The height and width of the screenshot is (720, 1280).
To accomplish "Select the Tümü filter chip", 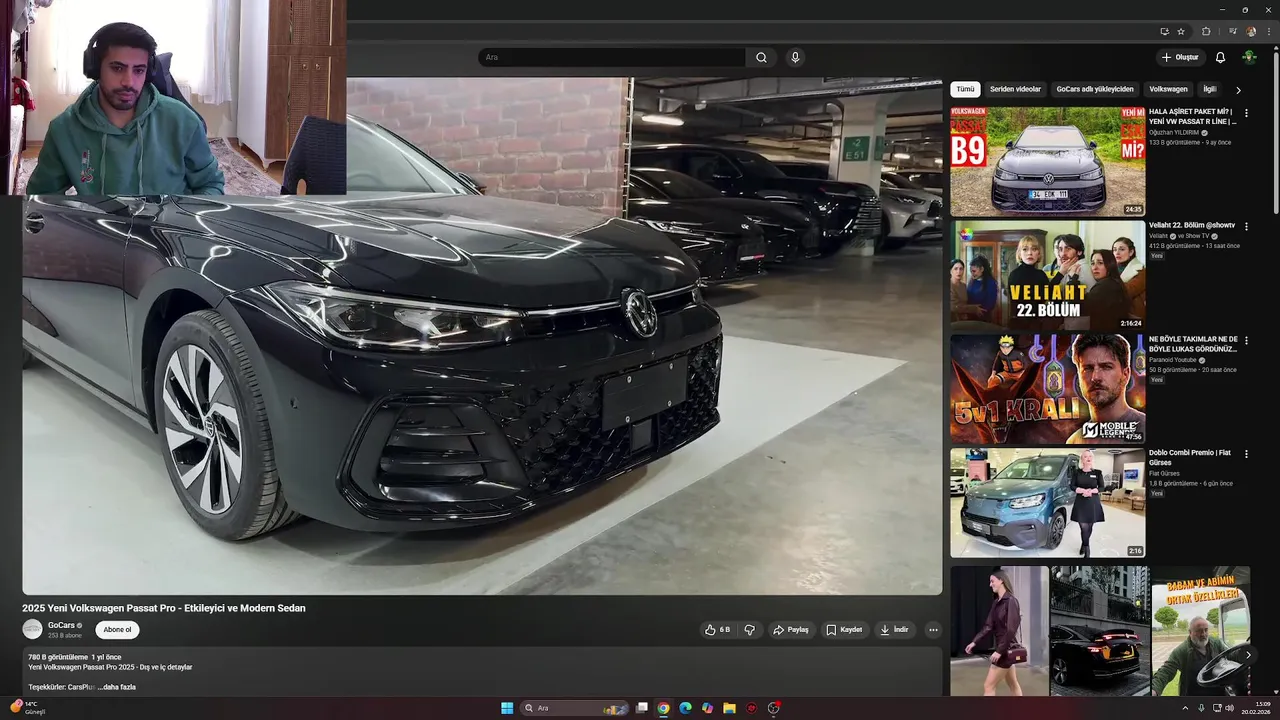I will 965,89.
